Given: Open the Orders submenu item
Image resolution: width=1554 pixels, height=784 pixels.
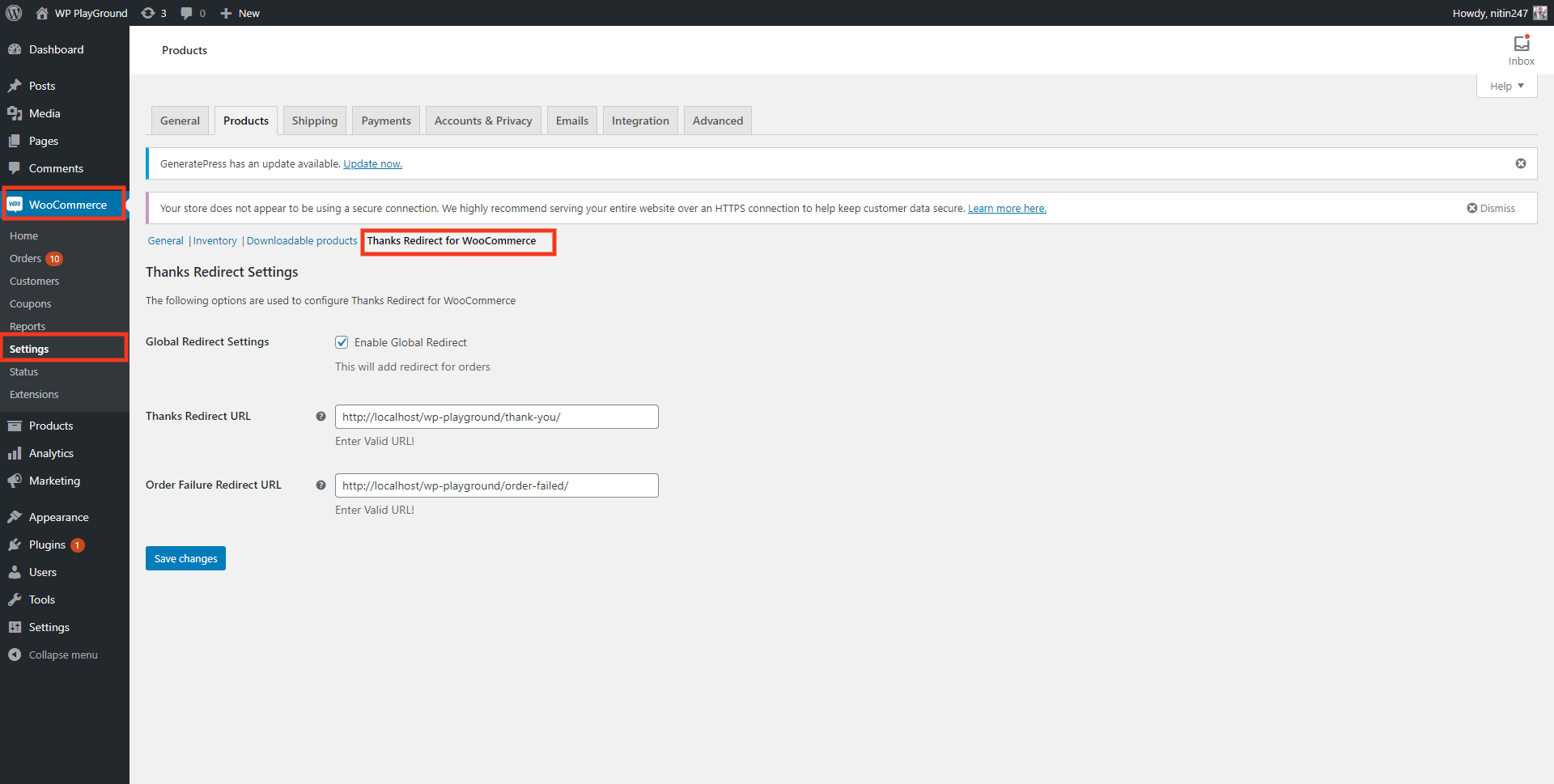Looking at the screenshot, I should click(25, 259).
